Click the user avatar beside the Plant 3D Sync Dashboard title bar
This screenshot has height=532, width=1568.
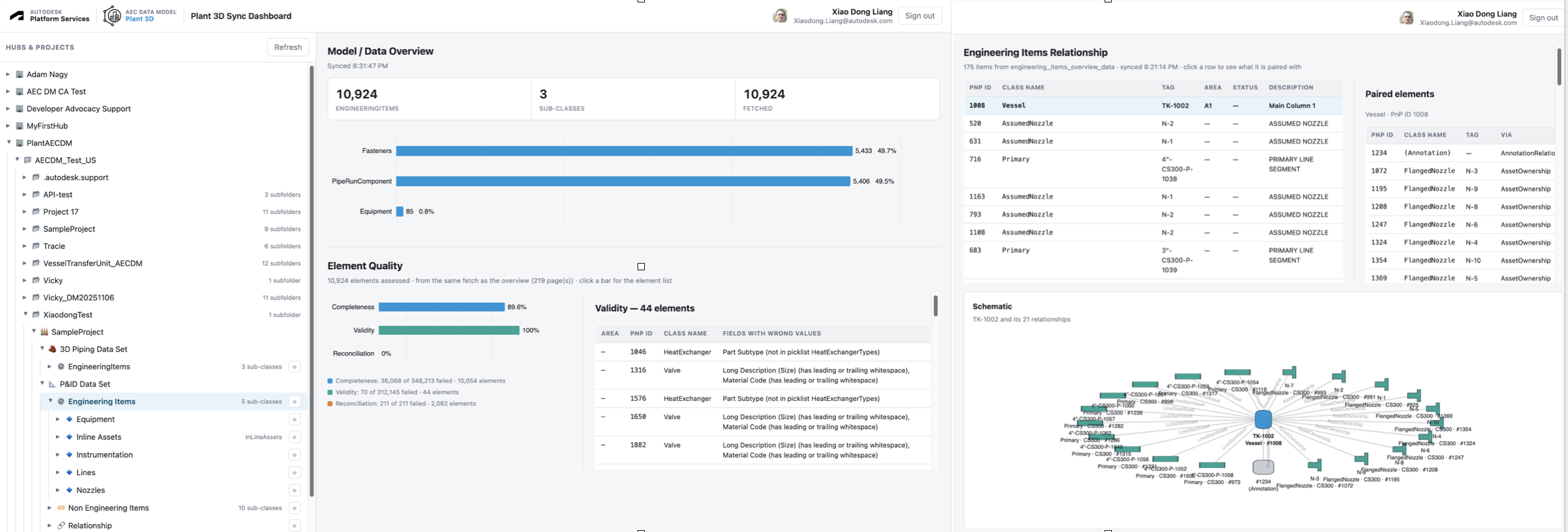[780, 16]
